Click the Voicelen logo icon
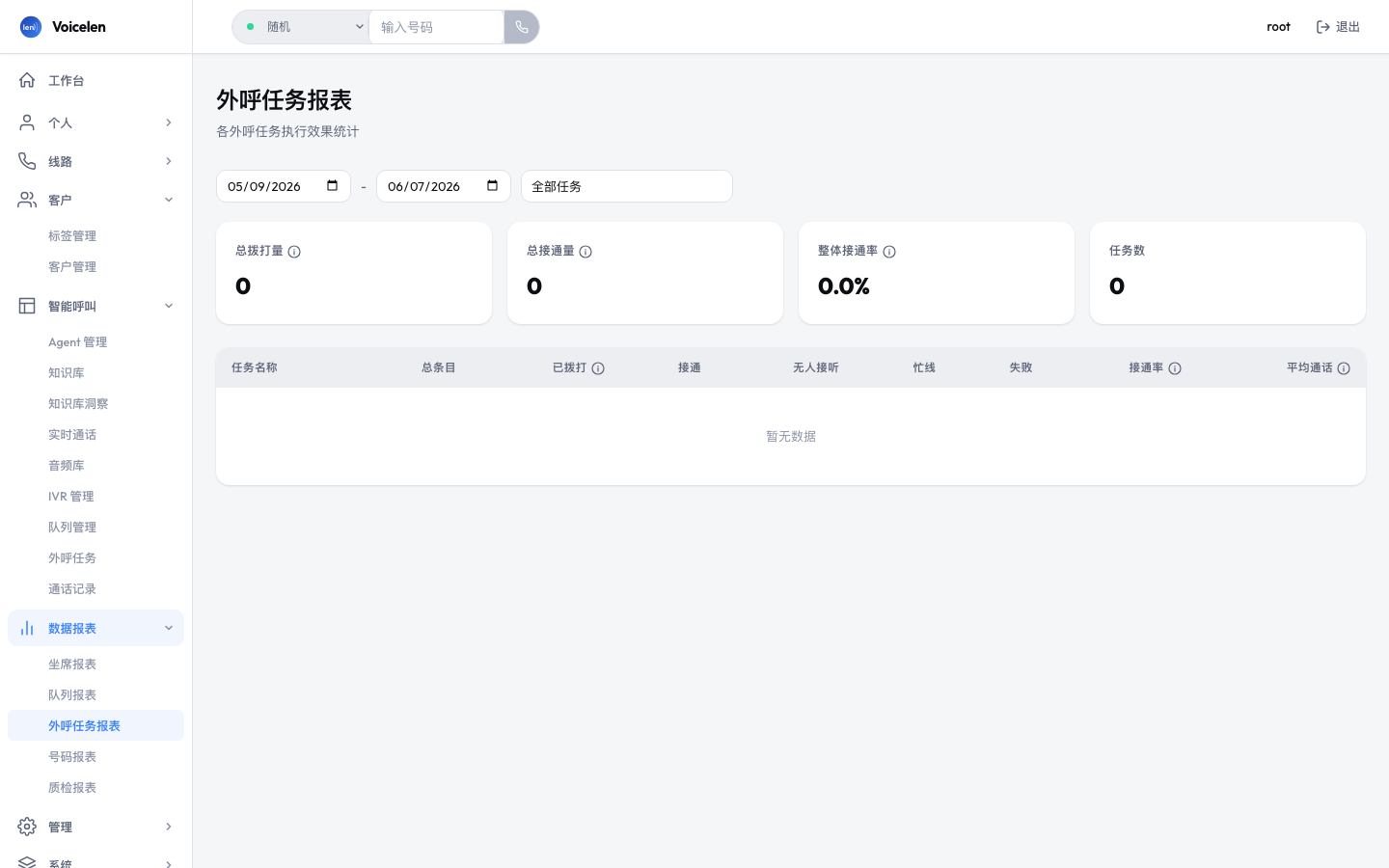 31,27
